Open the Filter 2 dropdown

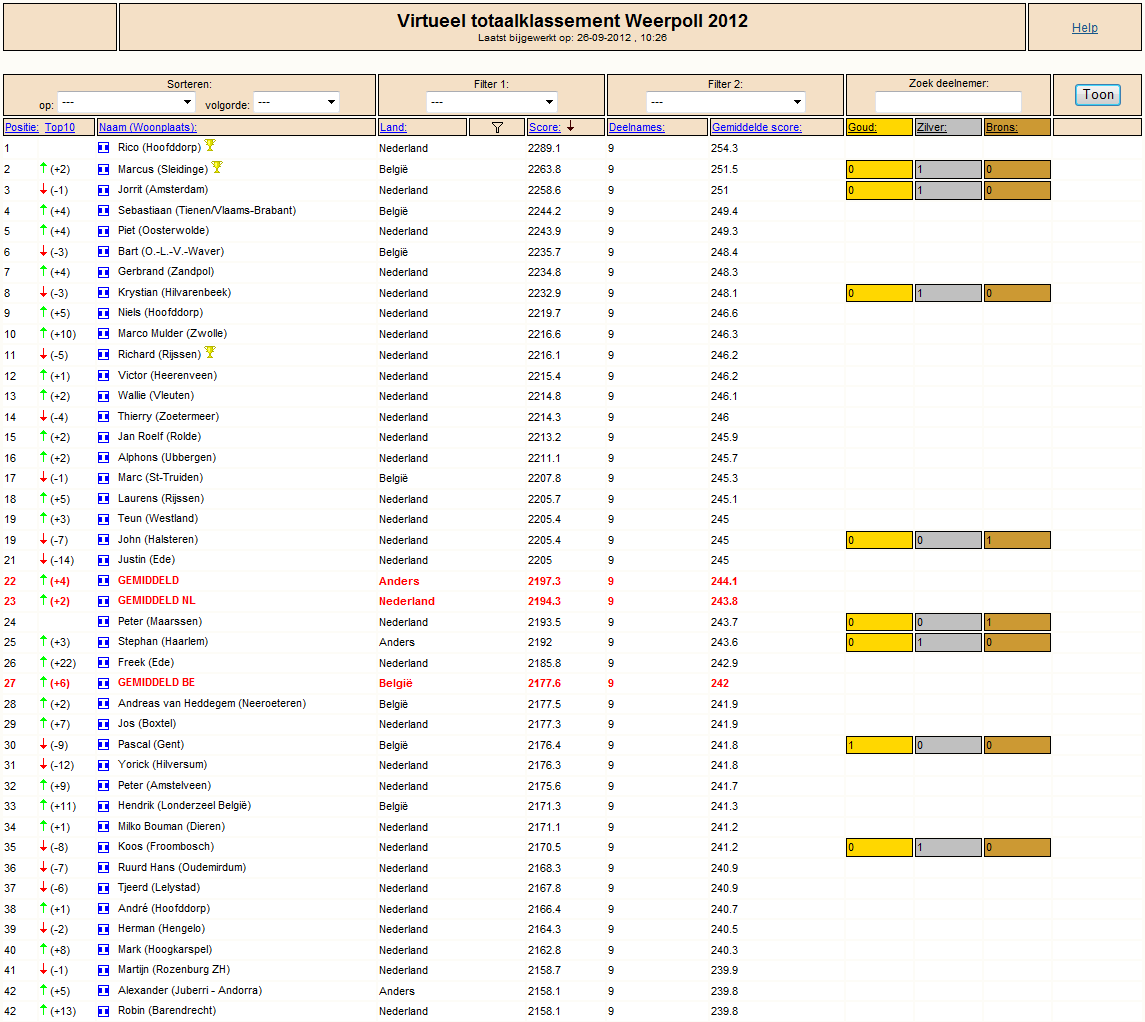click(726, 102)
